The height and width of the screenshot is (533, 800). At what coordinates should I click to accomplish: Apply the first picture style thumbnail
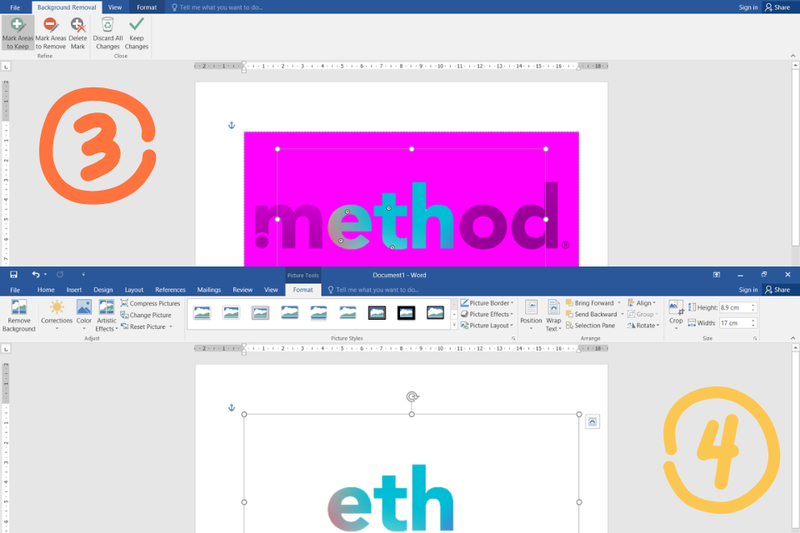click(202, 313)
